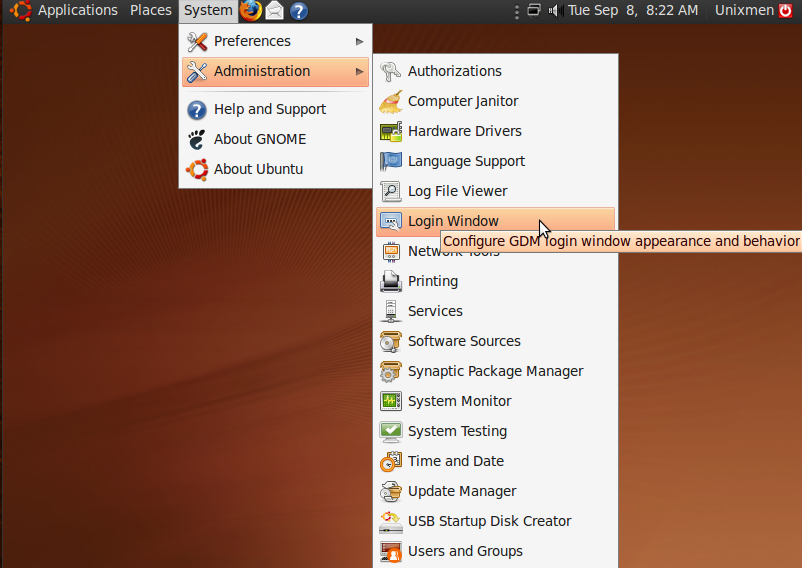
Task: Open System Testing
Action: pyautogui.click(x=495, y=431)
